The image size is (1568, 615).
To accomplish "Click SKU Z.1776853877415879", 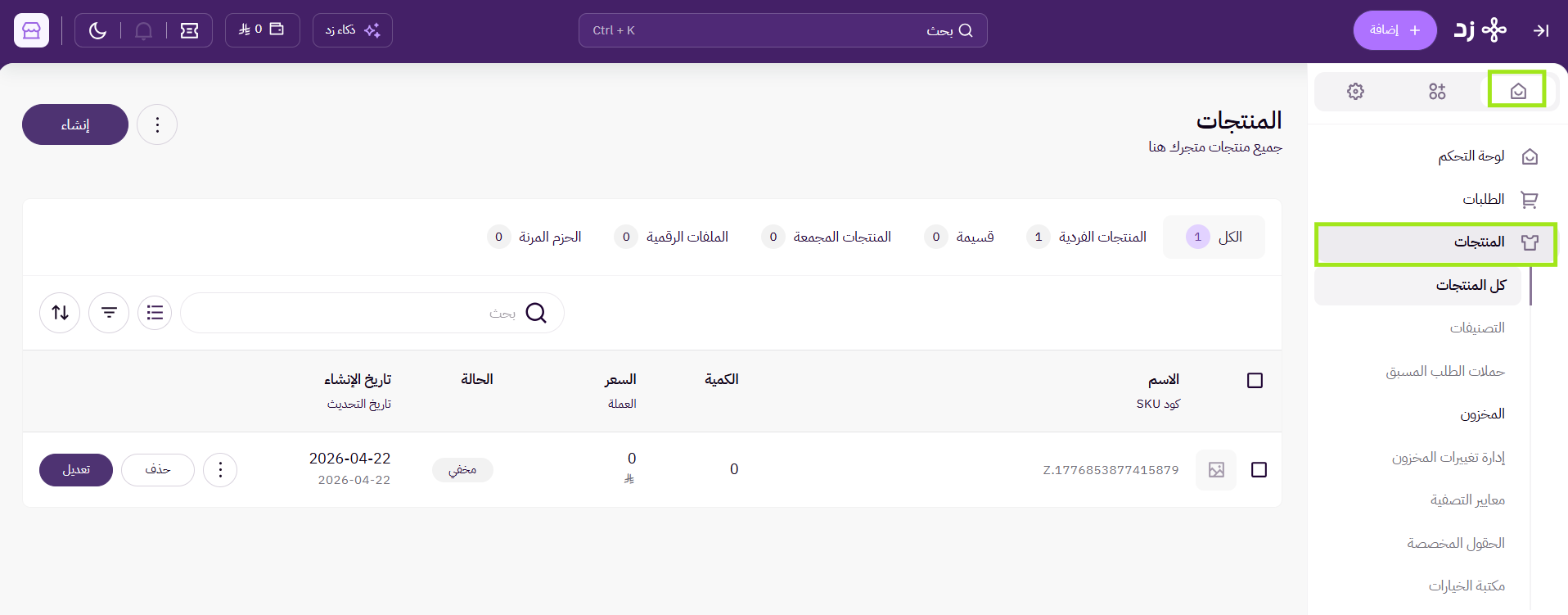I will point(1111,470).
